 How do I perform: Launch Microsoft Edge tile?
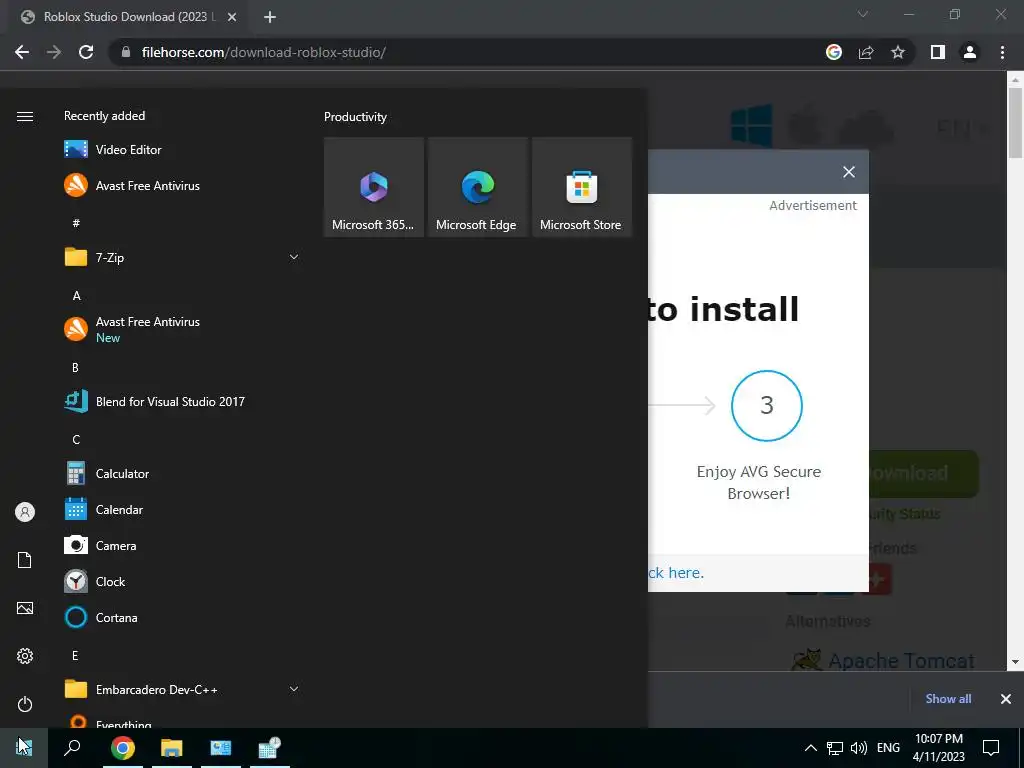[477, 187]
